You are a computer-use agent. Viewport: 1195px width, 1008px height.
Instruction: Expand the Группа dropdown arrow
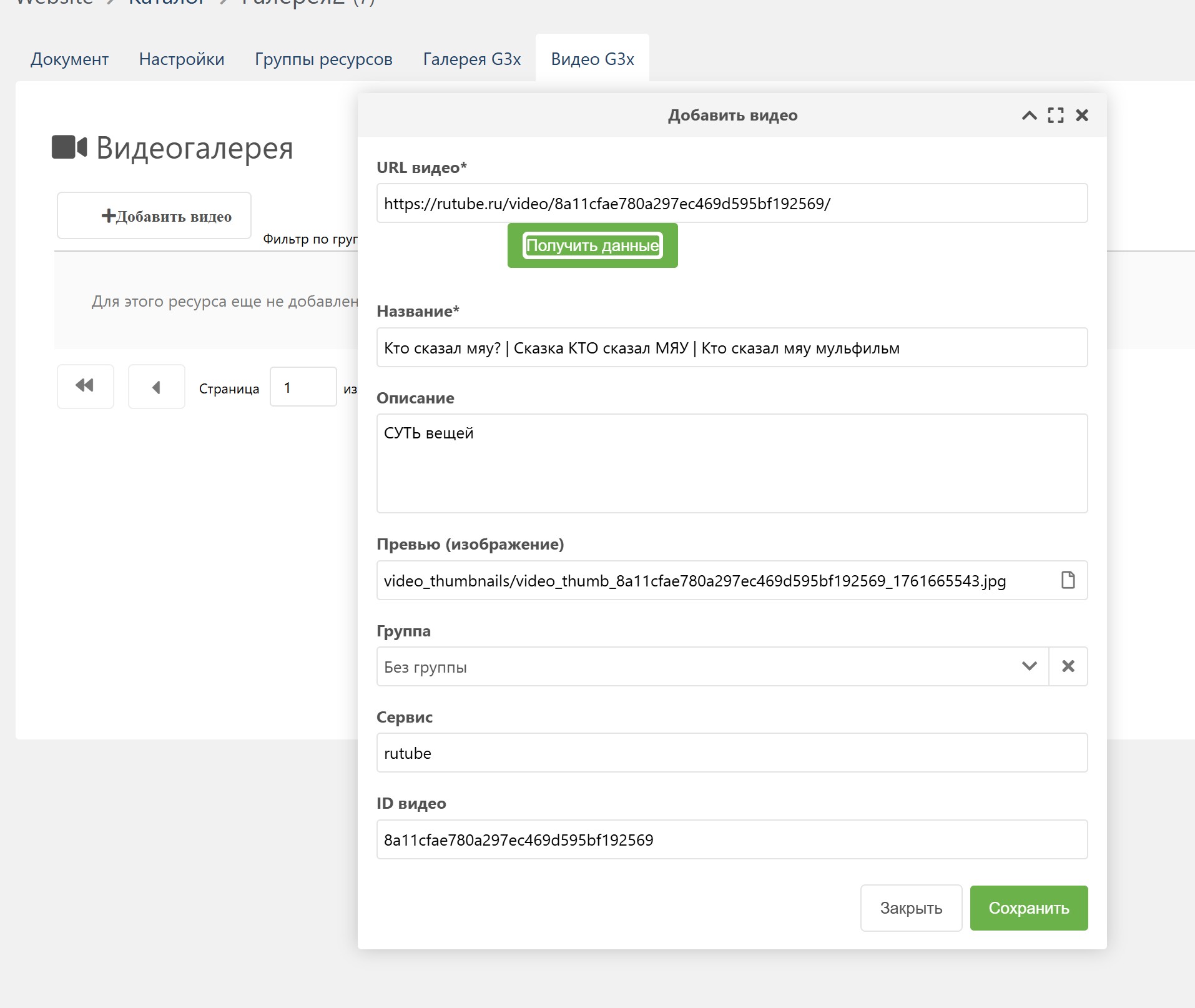pyautogui.click(x=1029, y=666)
